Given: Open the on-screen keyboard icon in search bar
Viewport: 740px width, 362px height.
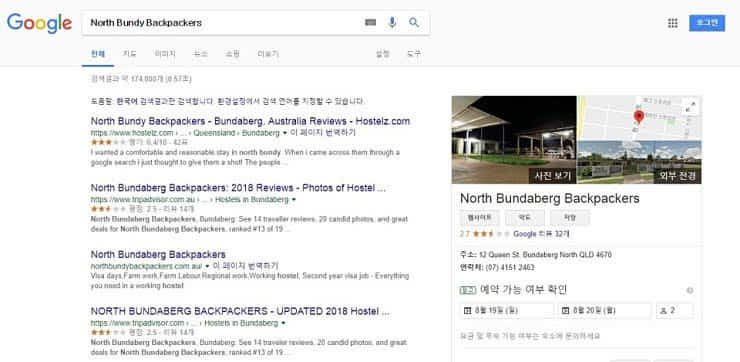Looking at the screenshot, I should point(370,22).
